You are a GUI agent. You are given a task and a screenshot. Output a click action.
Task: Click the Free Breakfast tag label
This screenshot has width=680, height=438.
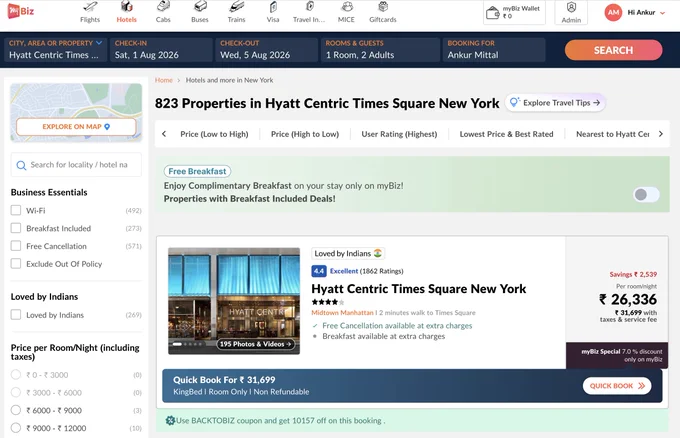coord(197,171)
